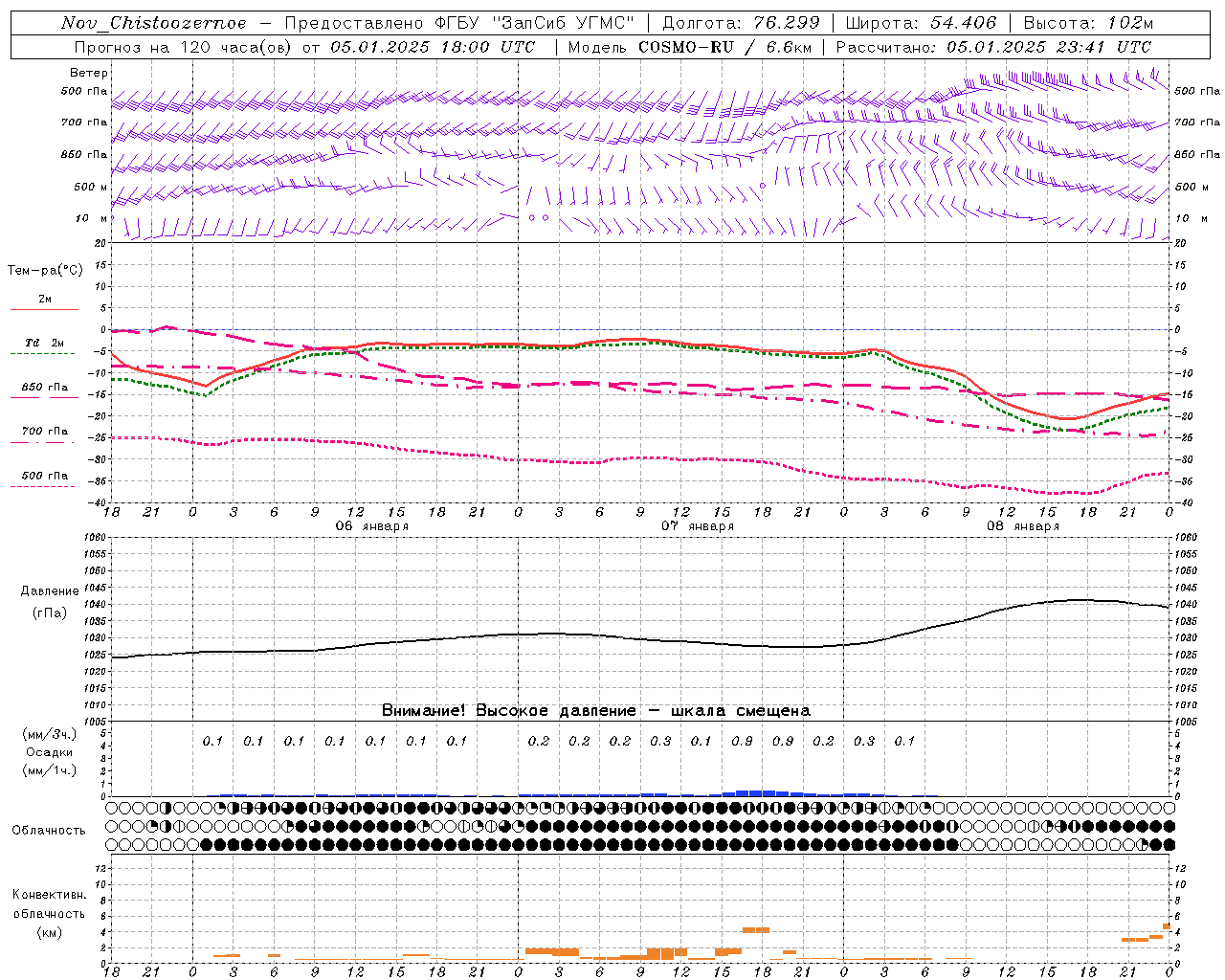Click the 'Предоставлено ФГБУ ЗапСиб УГМС' text
Viewport: 1225px width, 980px height.
coord(459,23)
